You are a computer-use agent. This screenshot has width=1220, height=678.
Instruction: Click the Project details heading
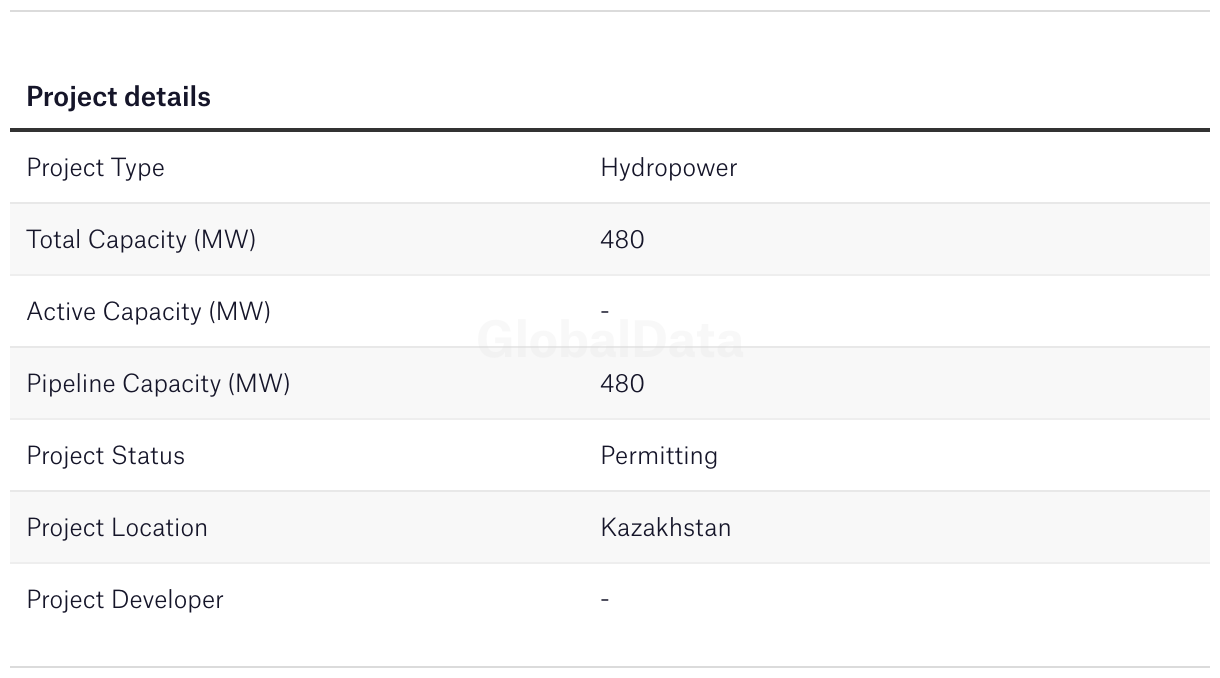pyautogui.click(x=118, y=97)
